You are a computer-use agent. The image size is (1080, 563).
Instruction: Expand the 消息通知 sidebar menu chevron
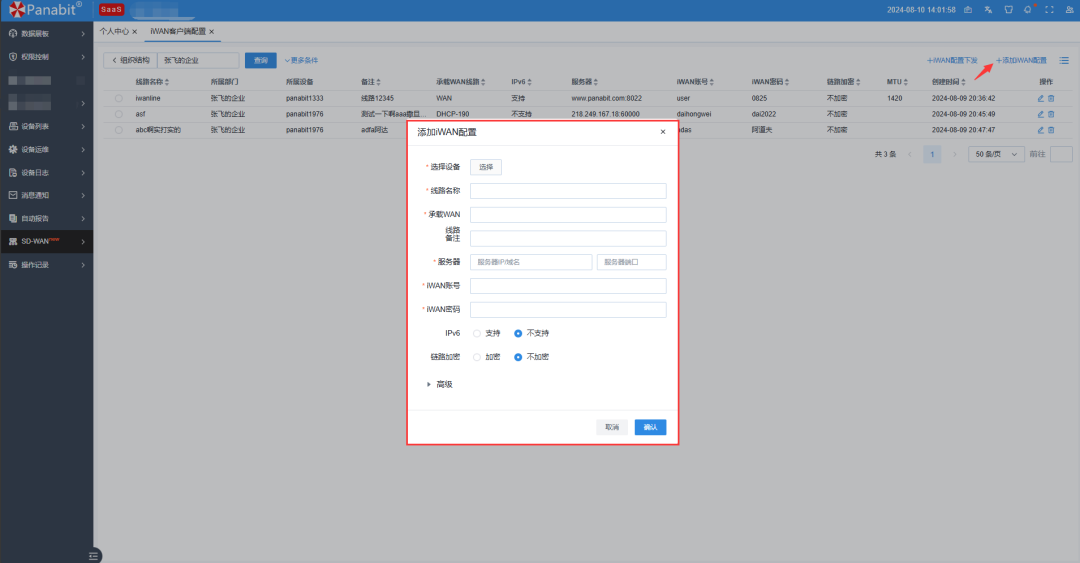(x=83, y=196)
